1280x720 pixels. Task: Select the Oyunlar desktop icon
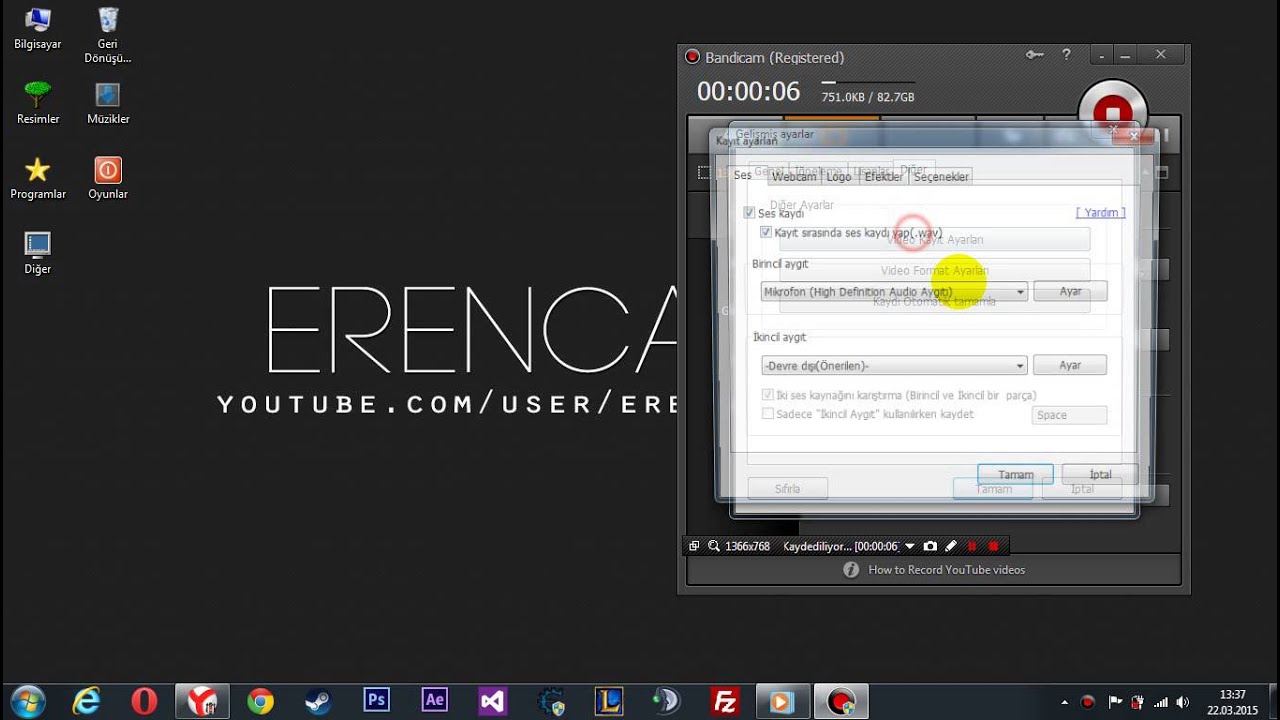point(108,178)
